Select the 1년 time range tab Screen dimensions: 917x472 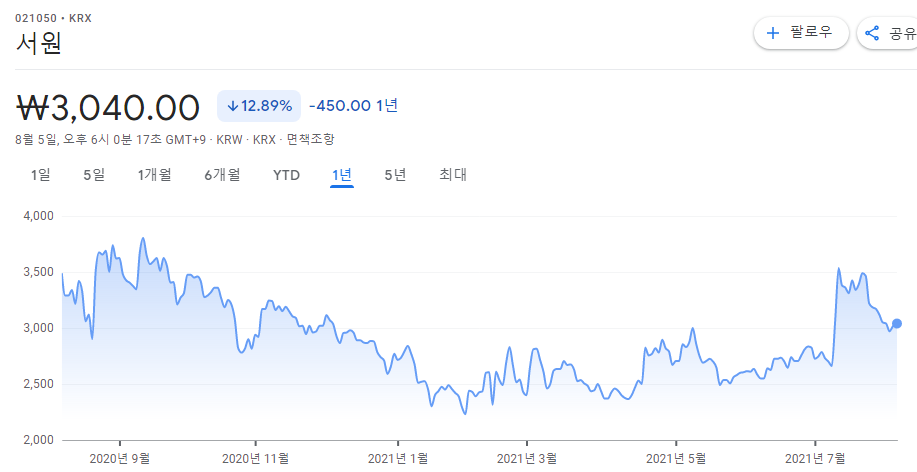click(342, 175)
